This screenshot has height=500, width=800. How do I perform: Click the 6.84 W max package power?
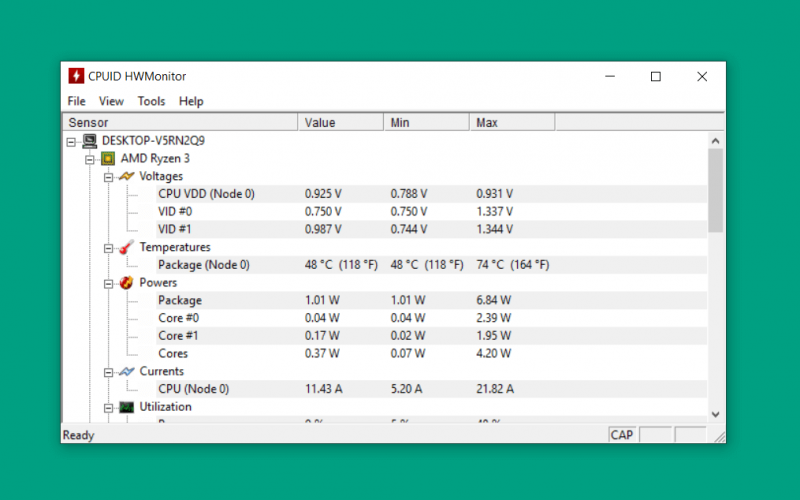[493, 300]
